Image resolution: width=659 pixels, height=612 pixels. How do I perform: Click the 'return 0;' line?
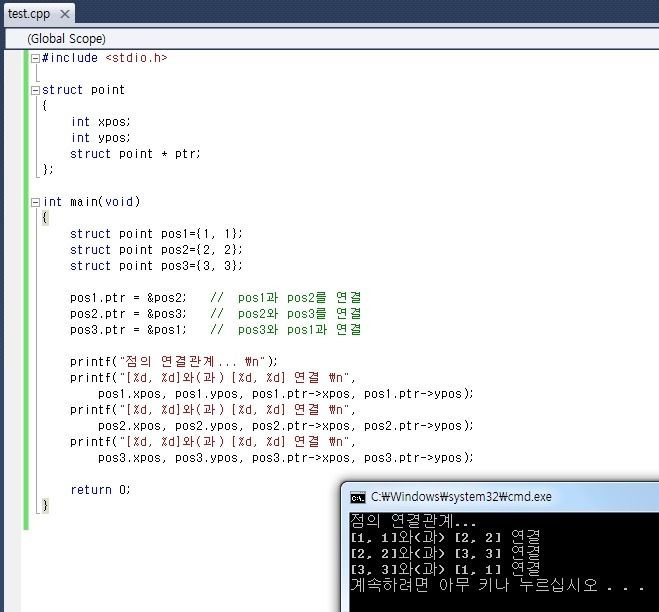pyautogui.click(x=100, y=490)
